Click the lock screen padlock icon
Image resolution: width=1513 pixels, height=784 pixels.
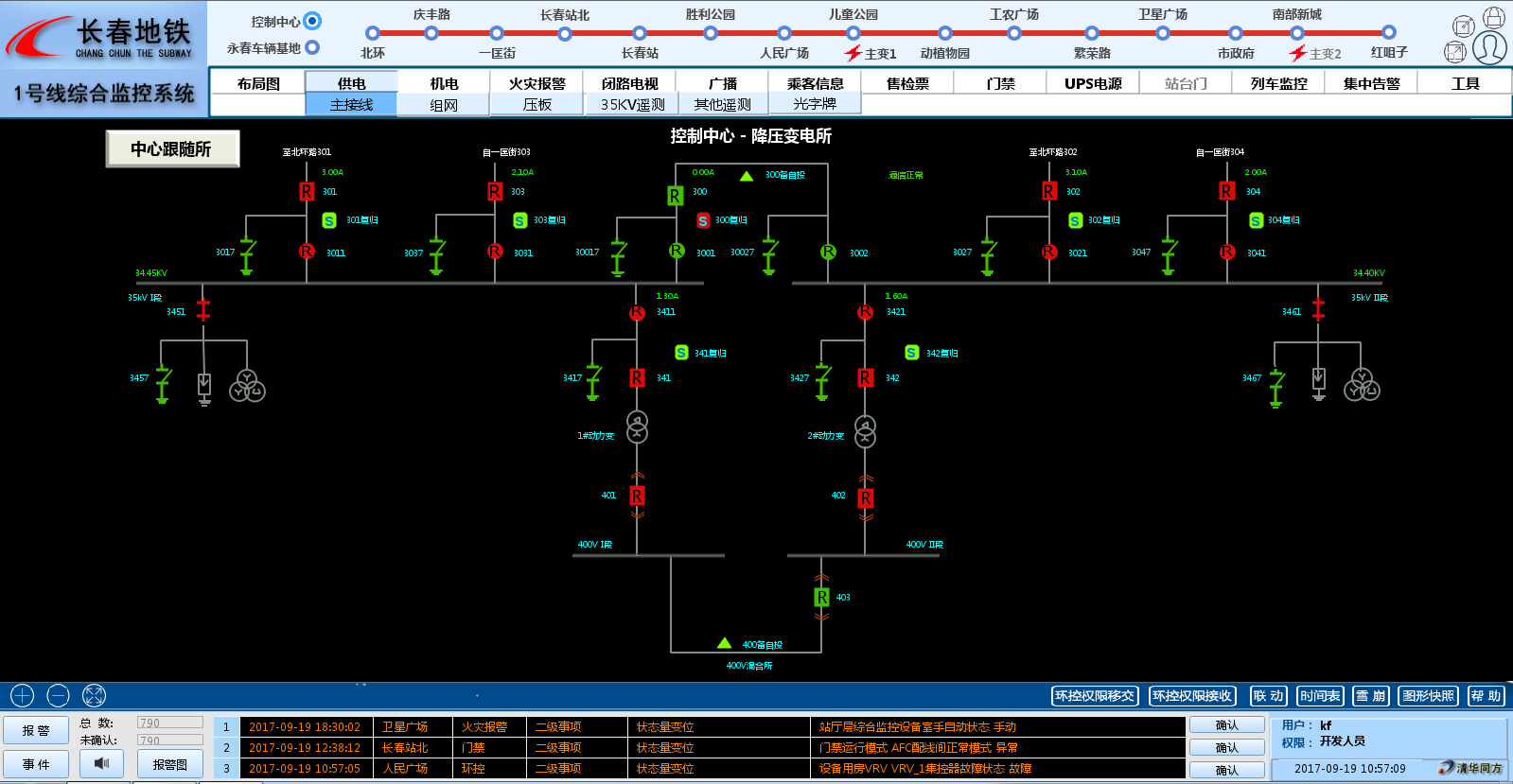point(1493,17)
